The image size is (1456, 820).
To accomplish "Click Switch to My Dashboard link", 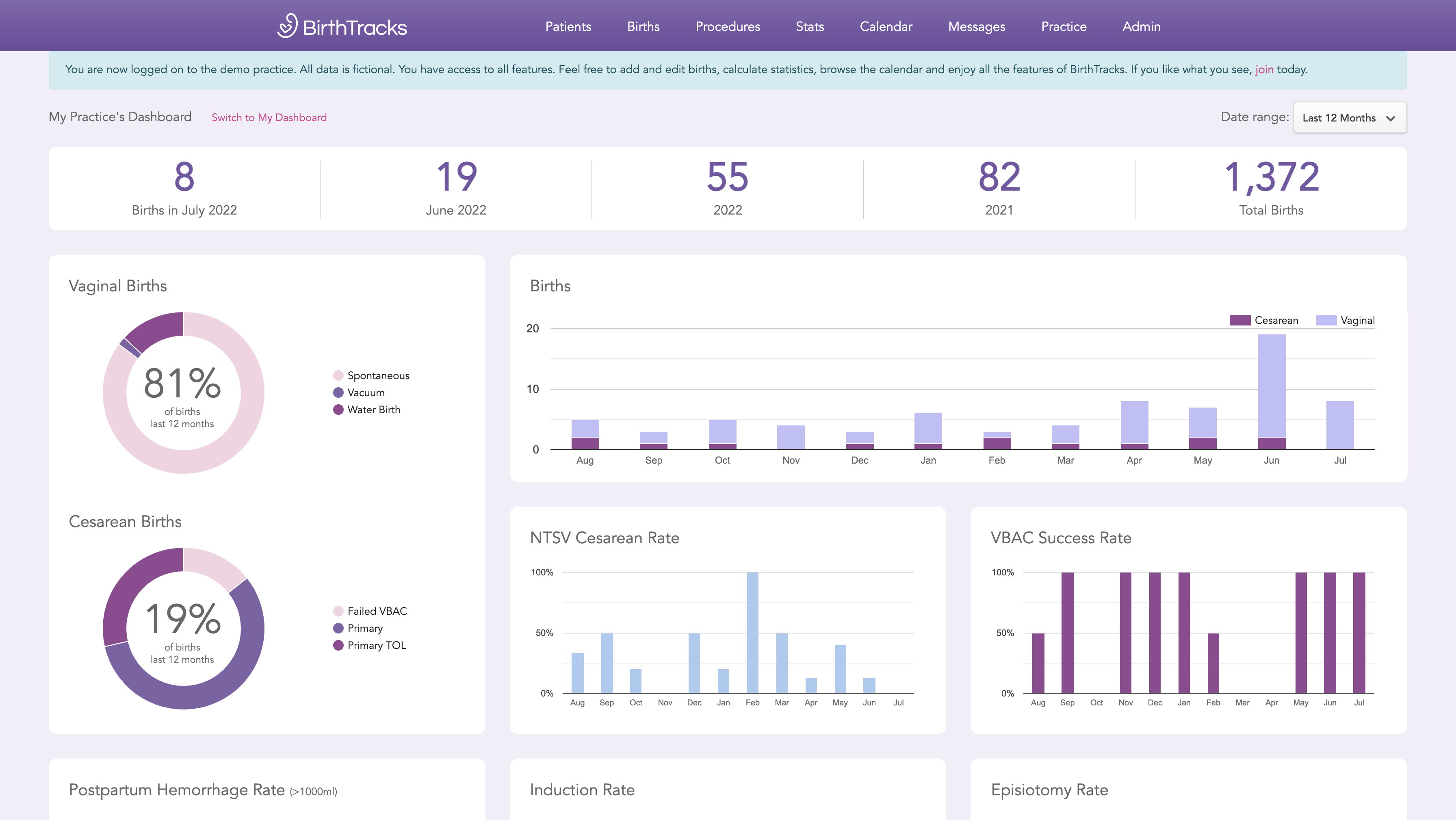I will (x=269, y=117).
